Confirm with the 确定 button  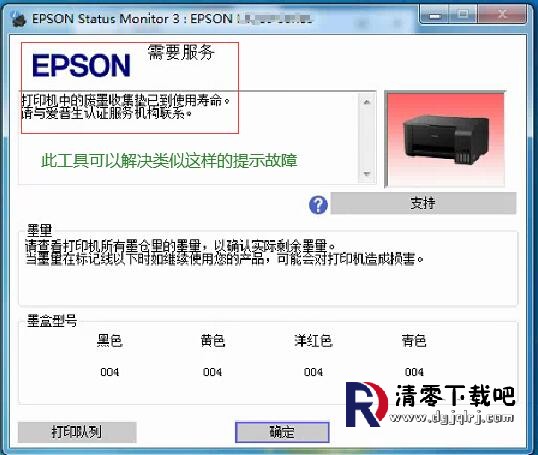pyautogui.click(x=282, y=432)
